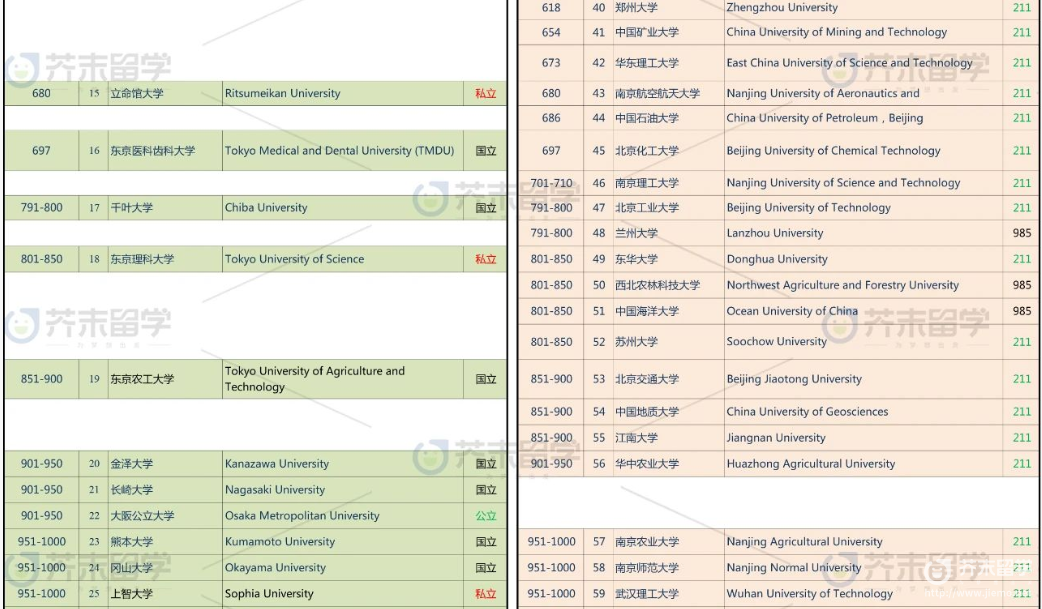This screenshot has height=609, width=1042.
Task: Select the 618 ranking value
Action: [x=551, y=7]
